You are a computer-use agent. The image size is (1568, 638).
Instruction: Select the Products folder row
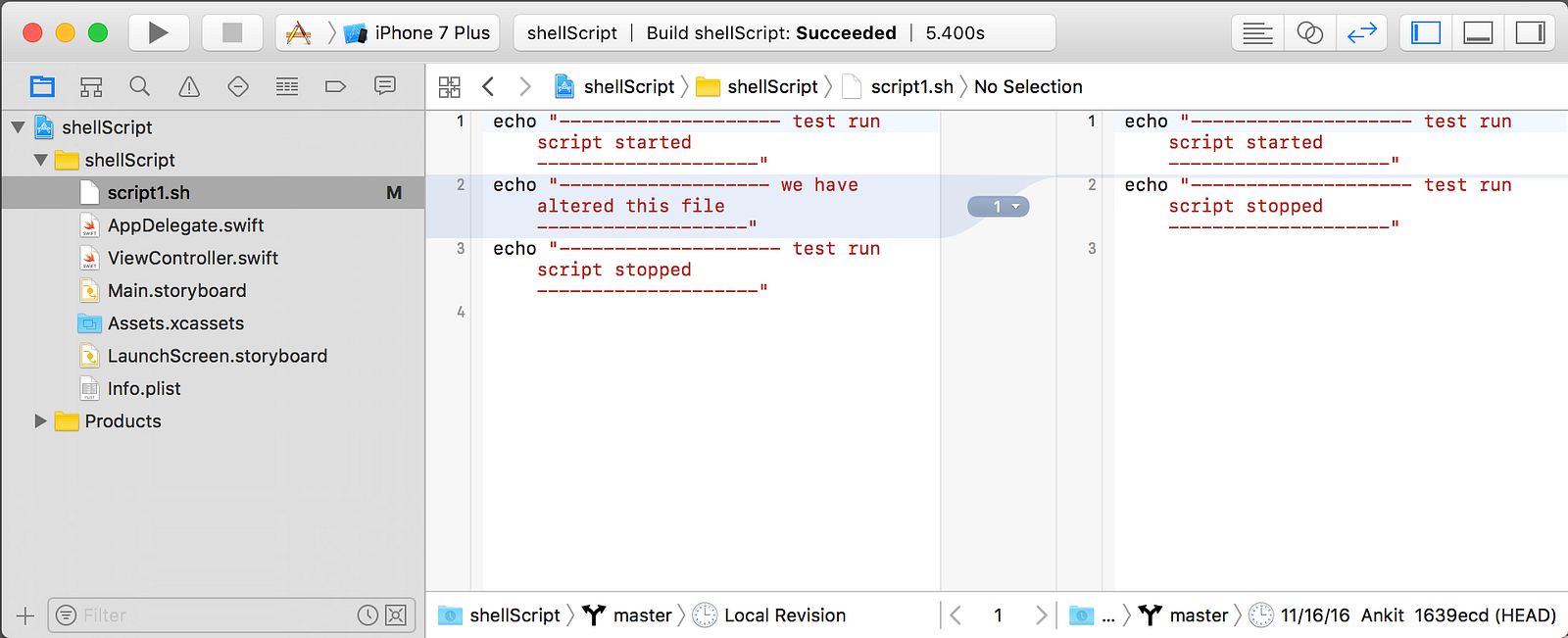pos(213,421)
